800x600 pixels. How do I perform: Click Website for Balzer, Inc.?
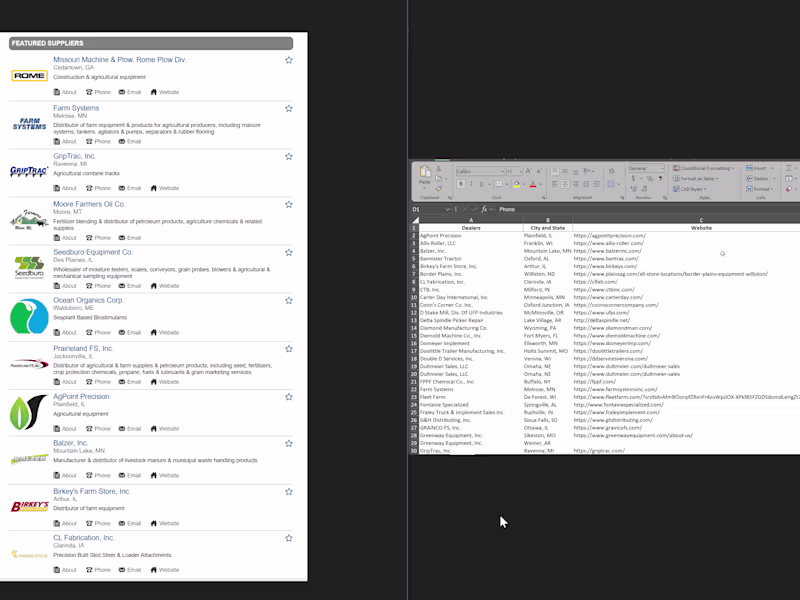click(x=165, y=476)
